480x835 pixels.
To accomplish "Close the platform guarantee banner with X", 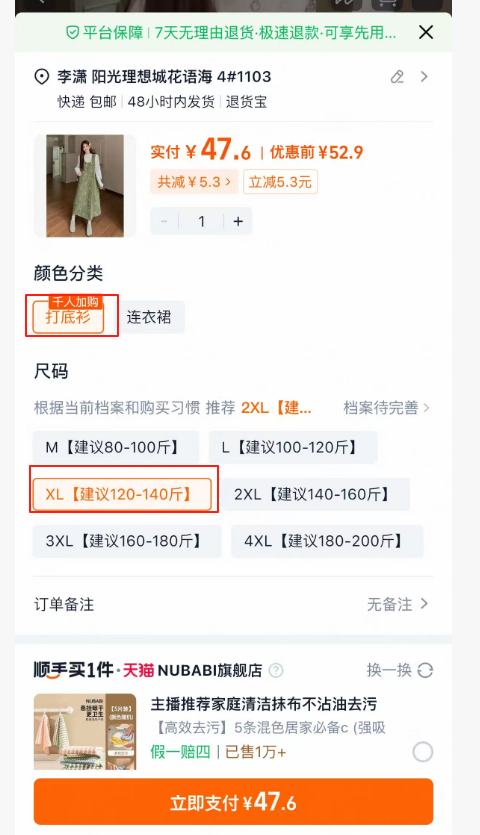I will click(x=426, y=32).
